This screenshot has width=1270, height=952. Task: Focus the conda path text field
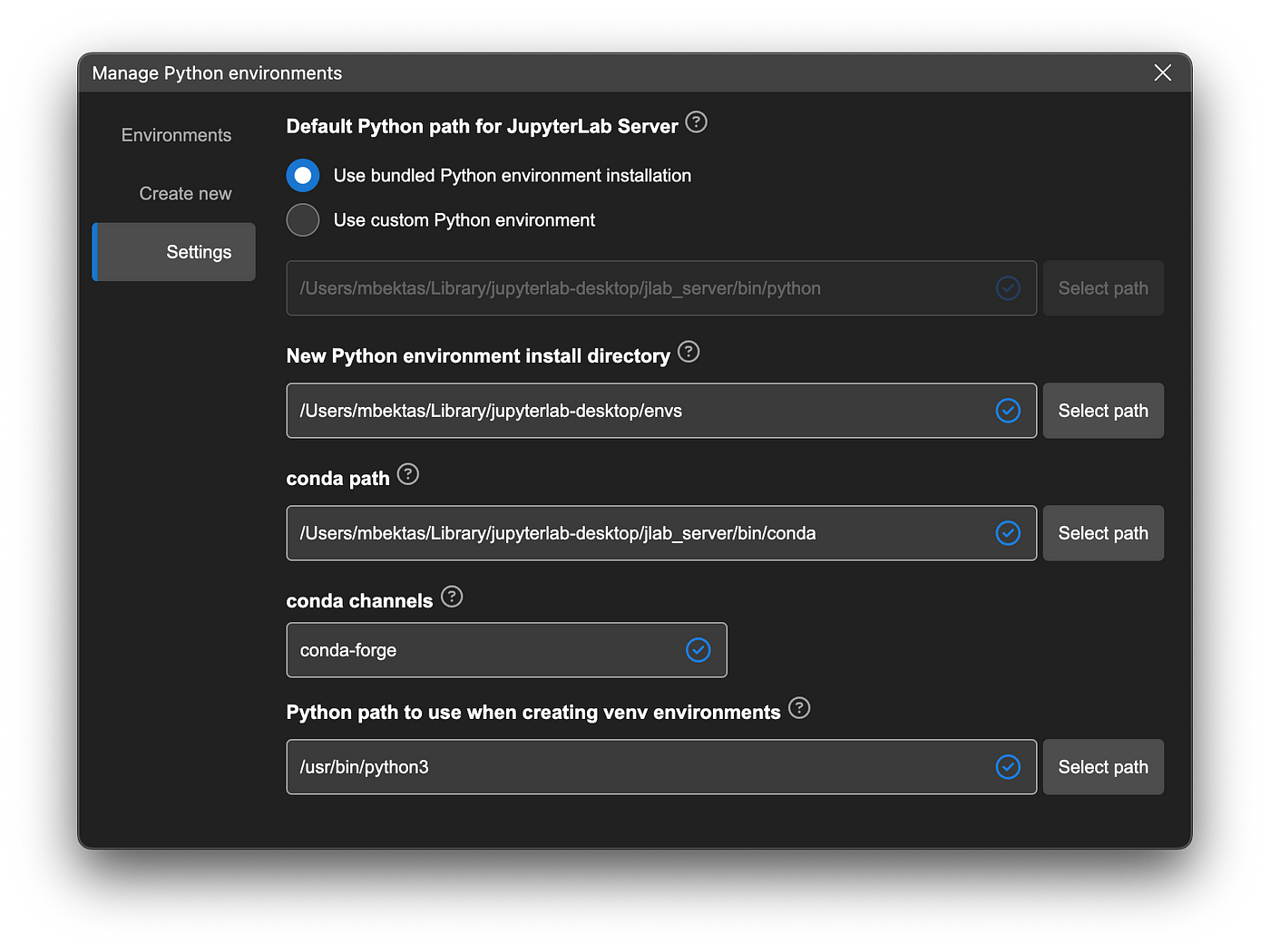click(661, 533)
